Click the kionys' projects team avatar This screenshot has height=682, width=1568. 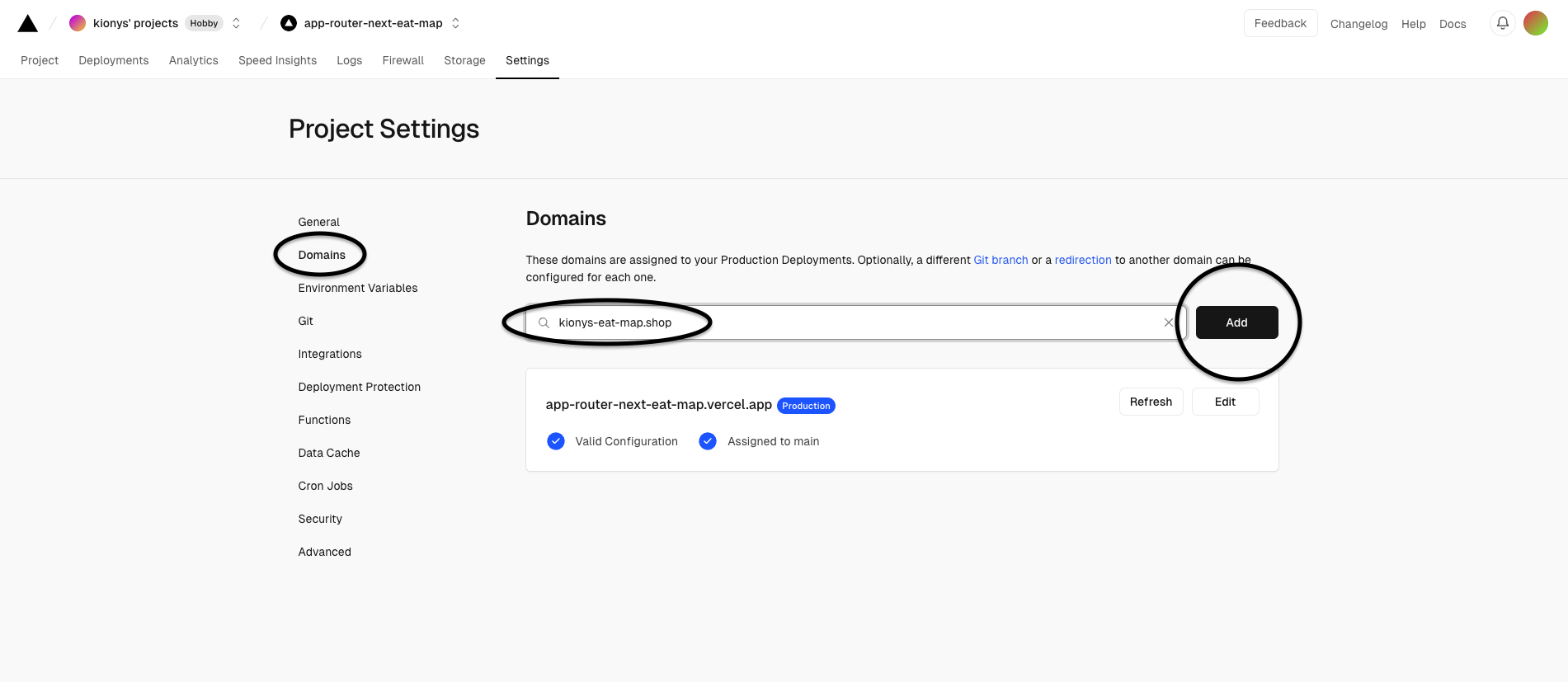78,23
